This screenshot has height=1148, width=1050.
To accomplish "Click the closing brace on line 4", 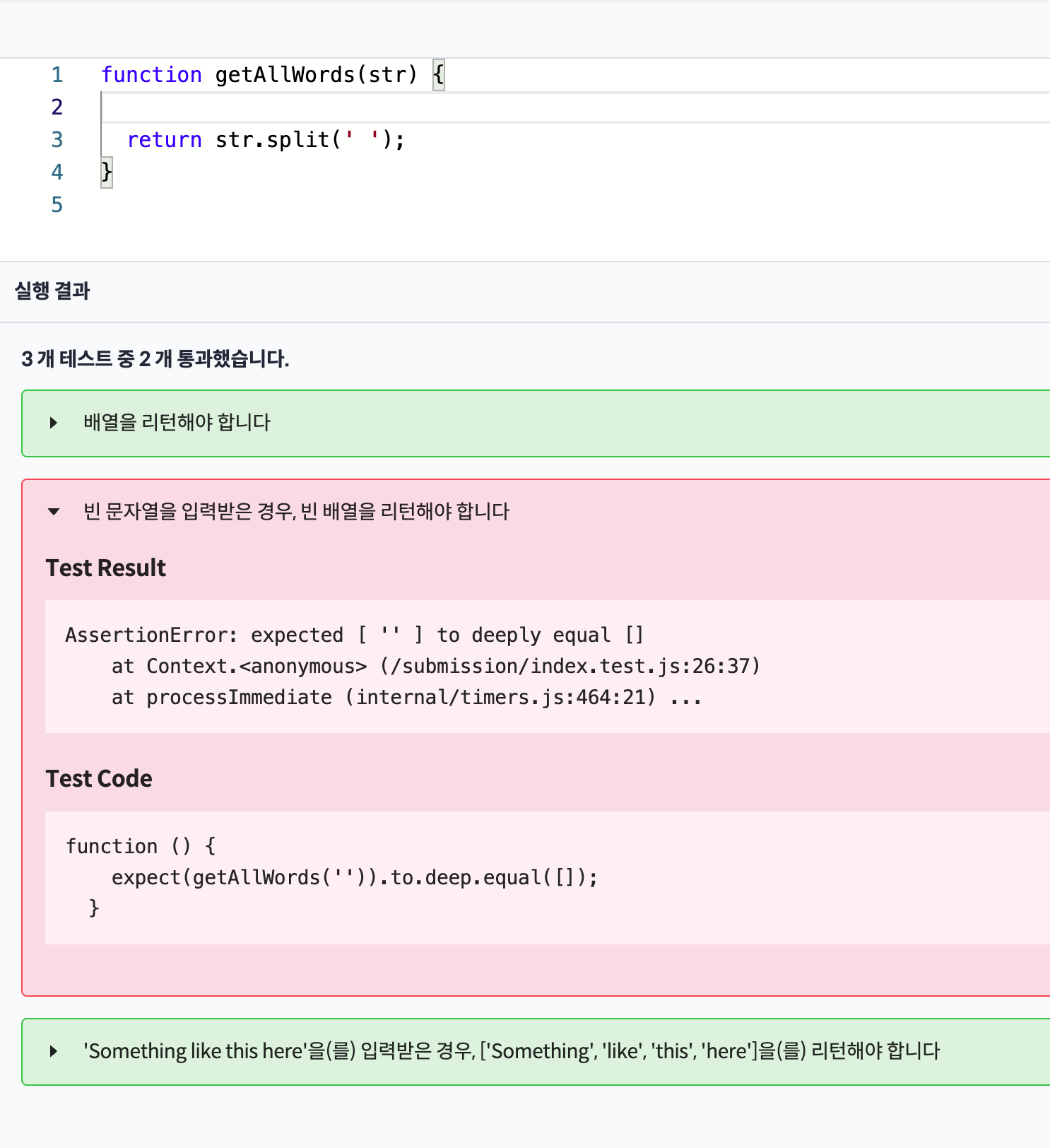I will click(x=107, y=172).
